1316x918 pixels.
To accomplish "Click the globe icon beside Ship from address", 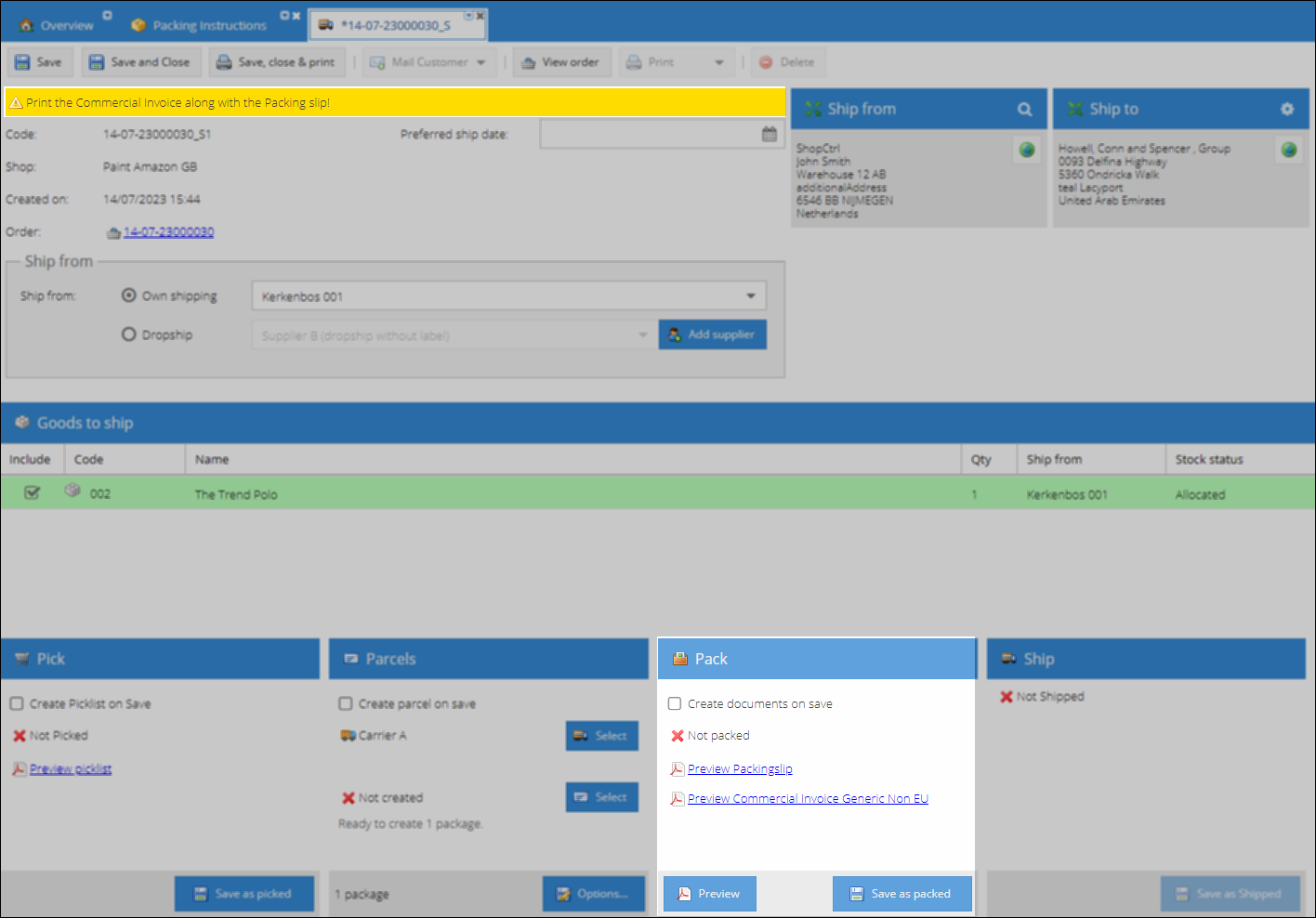I will [1027, 150].
